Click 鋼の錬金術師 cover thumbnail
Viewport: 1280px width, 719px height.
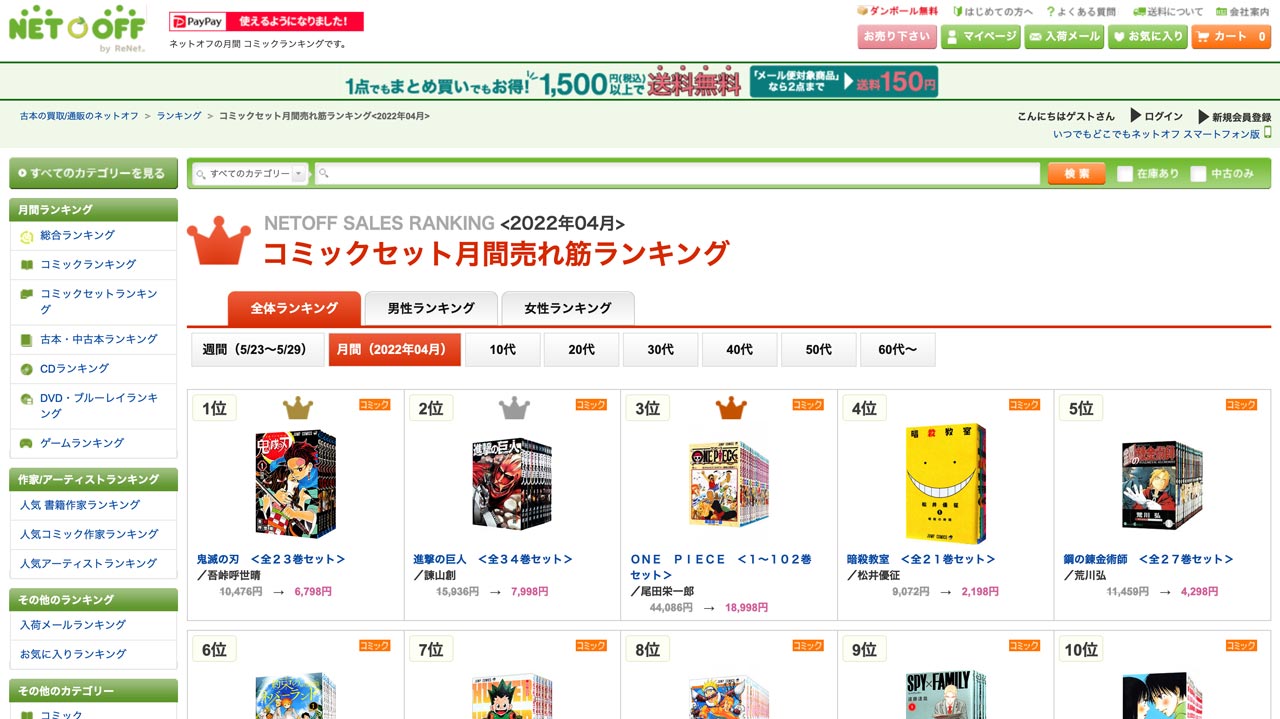[x=1162, y=485]
